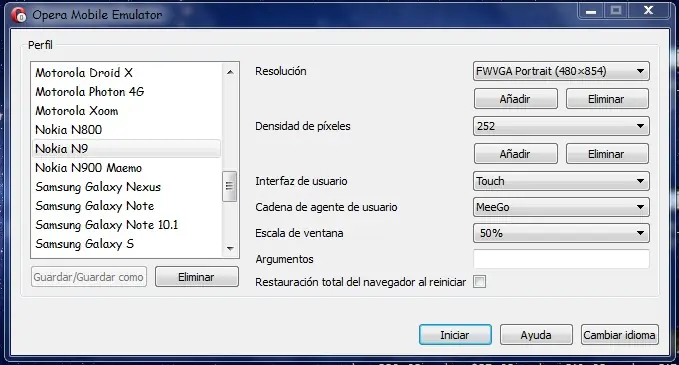Minimize the Opera Mobile Emulator window
The image size is (679, 365).
(x=591, y=11)
